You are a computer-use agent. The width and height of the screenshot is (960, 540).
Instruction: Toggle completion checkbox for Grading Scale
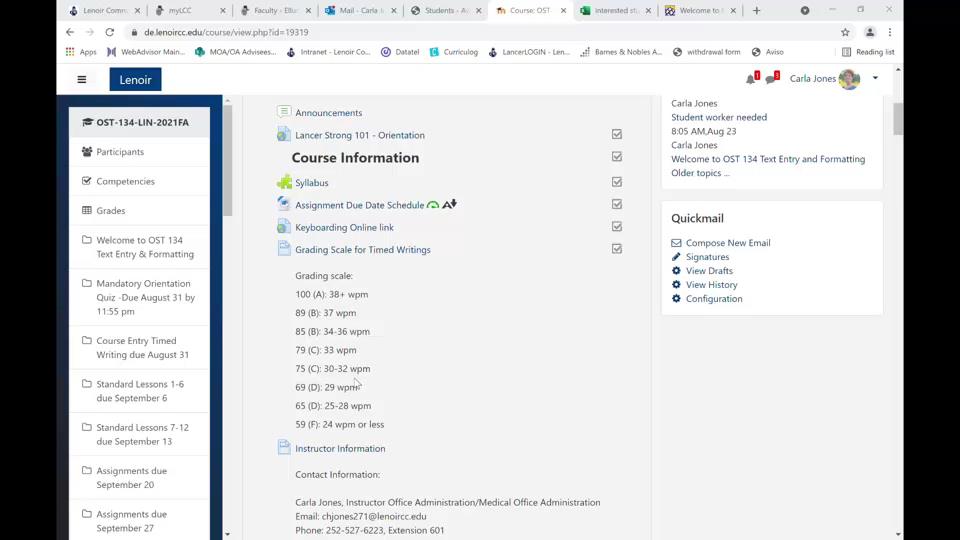point(617,249)
